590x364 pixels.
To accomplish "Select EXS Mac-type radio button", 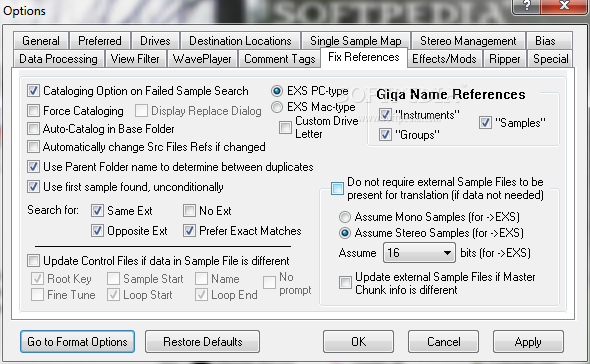I will [277, 107].
